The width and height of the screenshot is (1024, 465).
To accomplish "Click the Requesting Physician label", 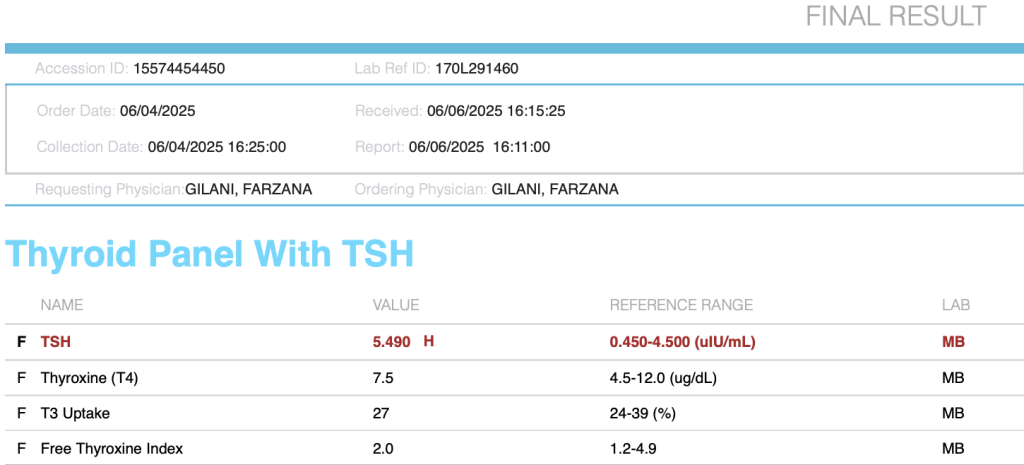I will 110,189.
